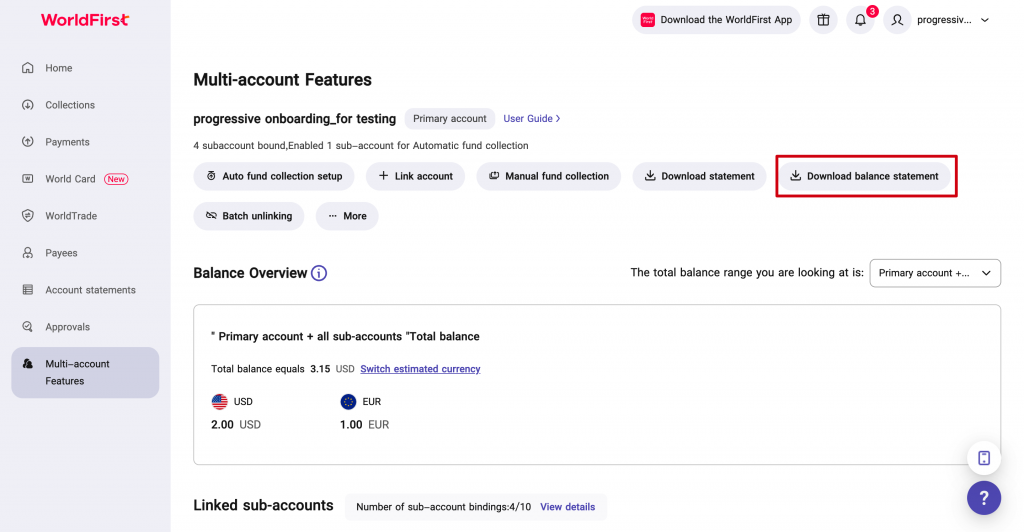View details of linked sub-accounts
Screen dimensions: 1024x532
pos(567,507)
